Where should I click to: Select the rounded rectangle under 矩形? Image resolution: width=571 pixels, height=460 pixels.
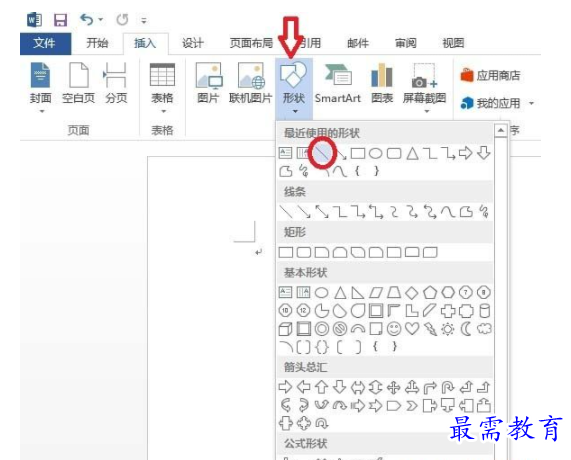click(x=304, y=252)
